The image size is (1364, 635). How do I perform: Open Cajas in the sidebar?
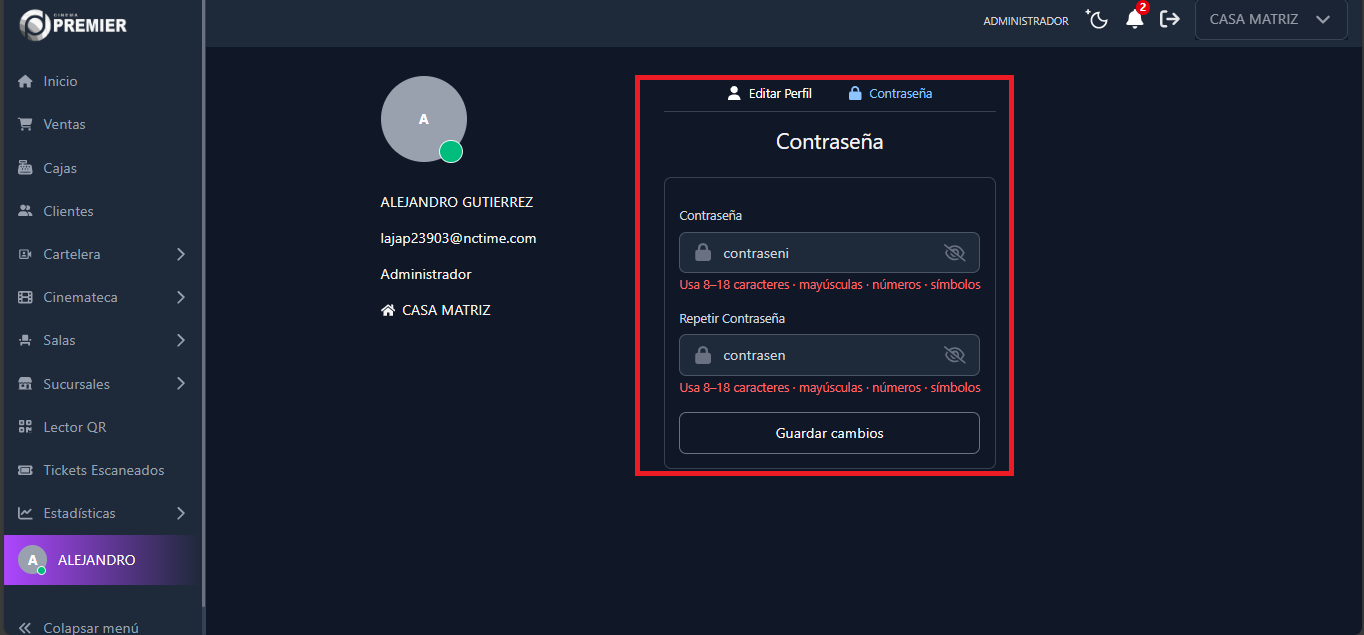(60, 168)
